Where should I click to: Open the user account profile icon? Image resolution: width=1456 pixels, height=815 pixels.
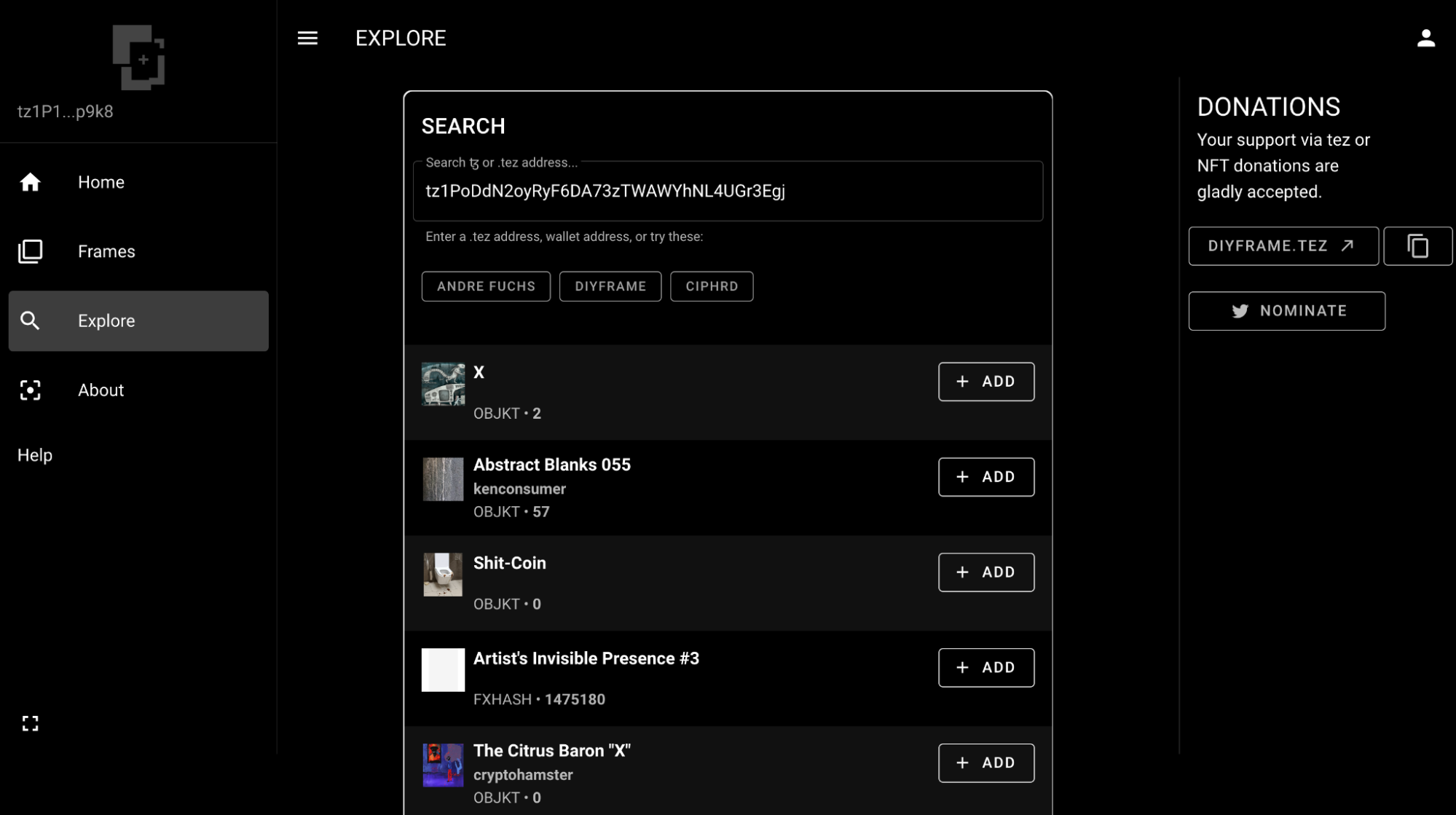(x=1425, y=38)
